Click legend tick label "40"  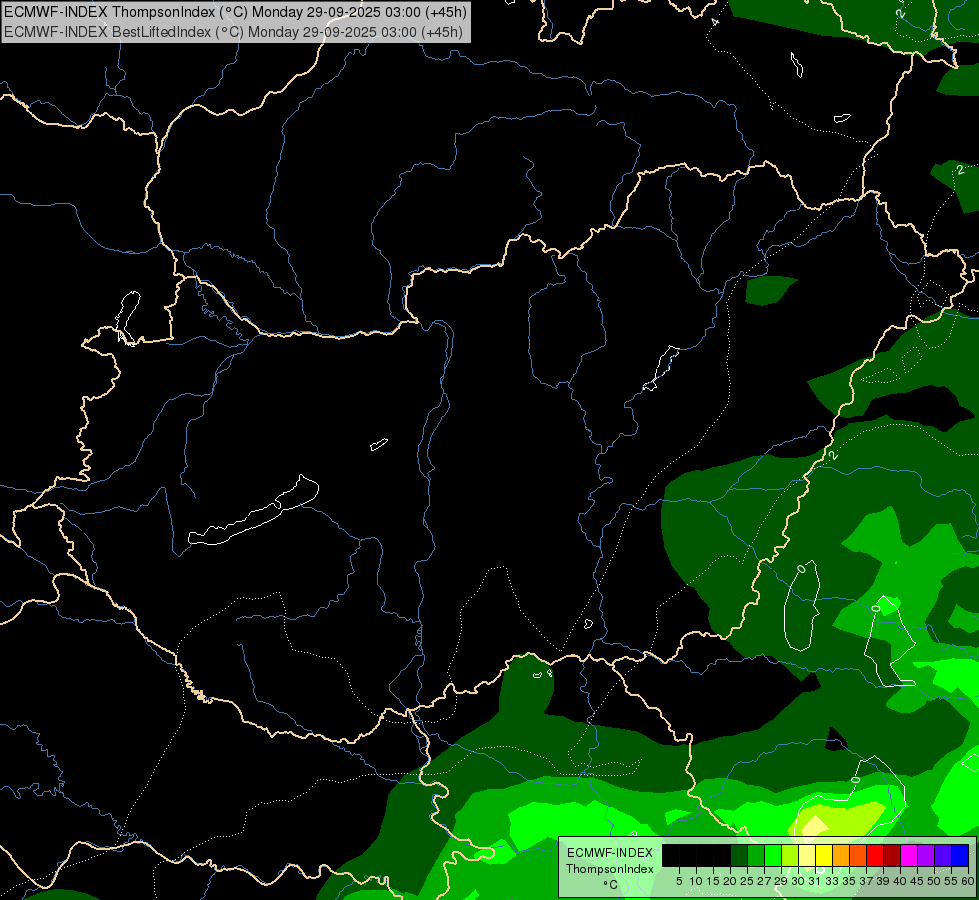[x=900, y=881]
